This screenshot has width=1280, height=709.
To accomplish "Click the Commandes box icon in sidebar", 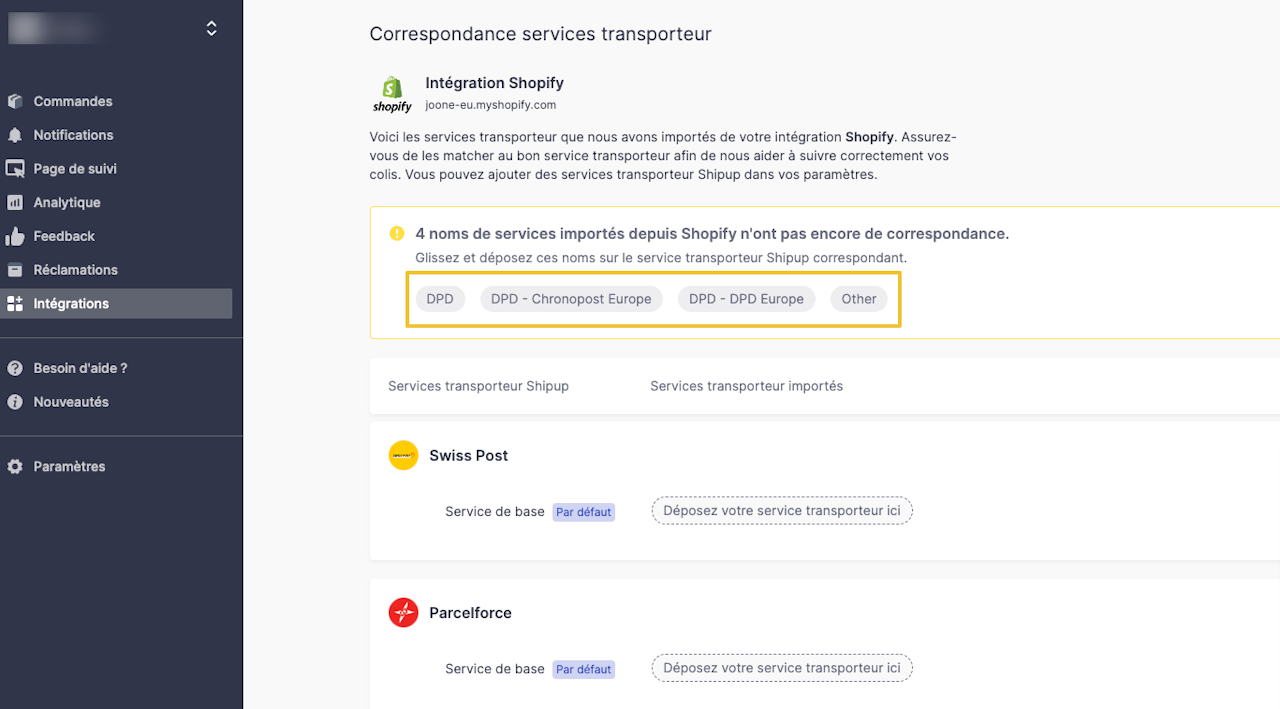I will coord(15,101).
